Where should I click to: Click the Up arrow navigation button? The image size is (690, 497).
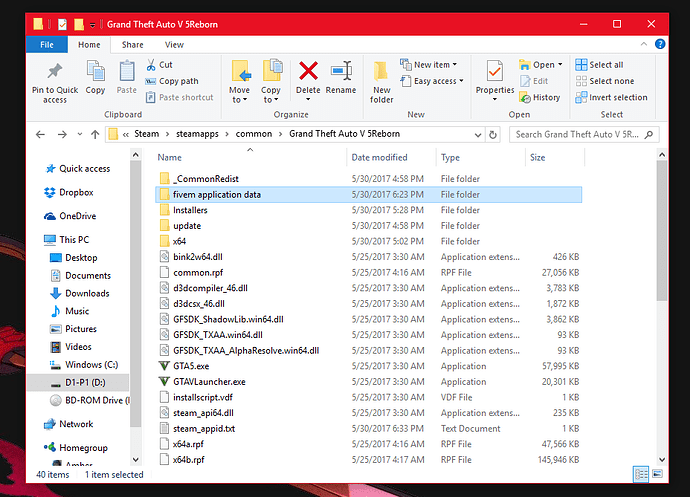tap(93, 134)
